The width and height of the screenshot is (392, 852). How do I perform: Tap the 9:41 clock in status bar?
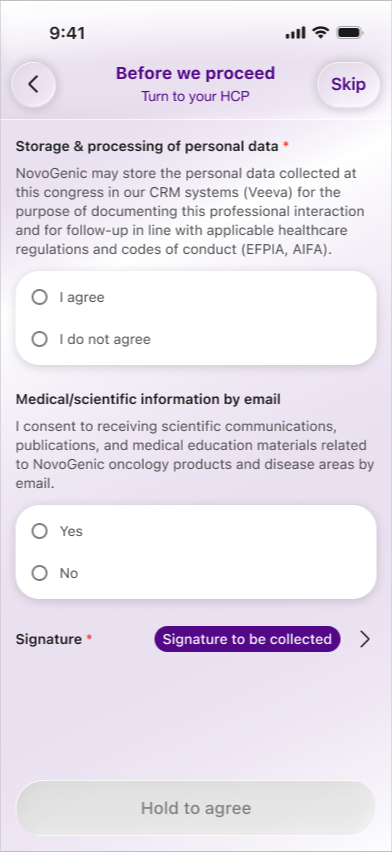tap(67, 33)
